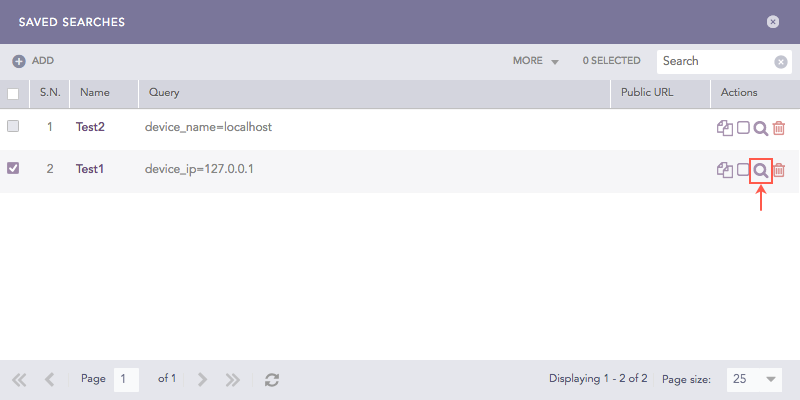The image size is (800, 400).
Task: Toggle the select-all header checkbox
Action: coord(13,94)
